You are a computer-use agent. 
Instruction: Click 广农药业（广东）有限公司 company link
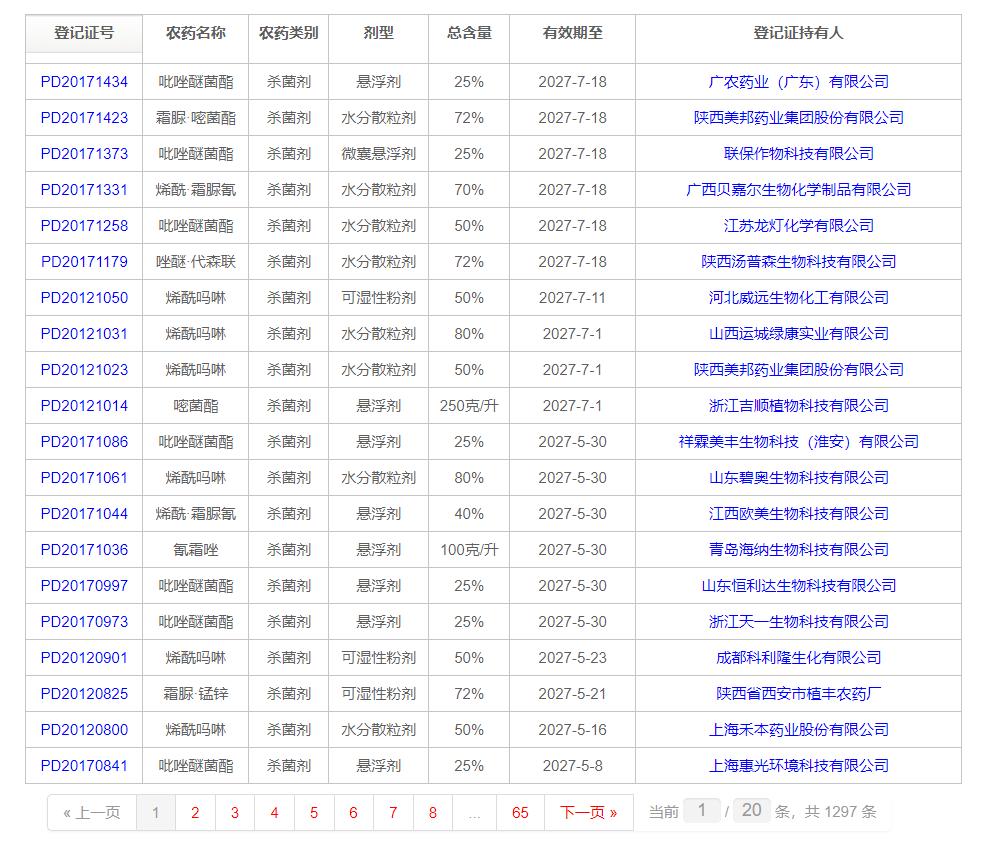(x=798, y=82)
